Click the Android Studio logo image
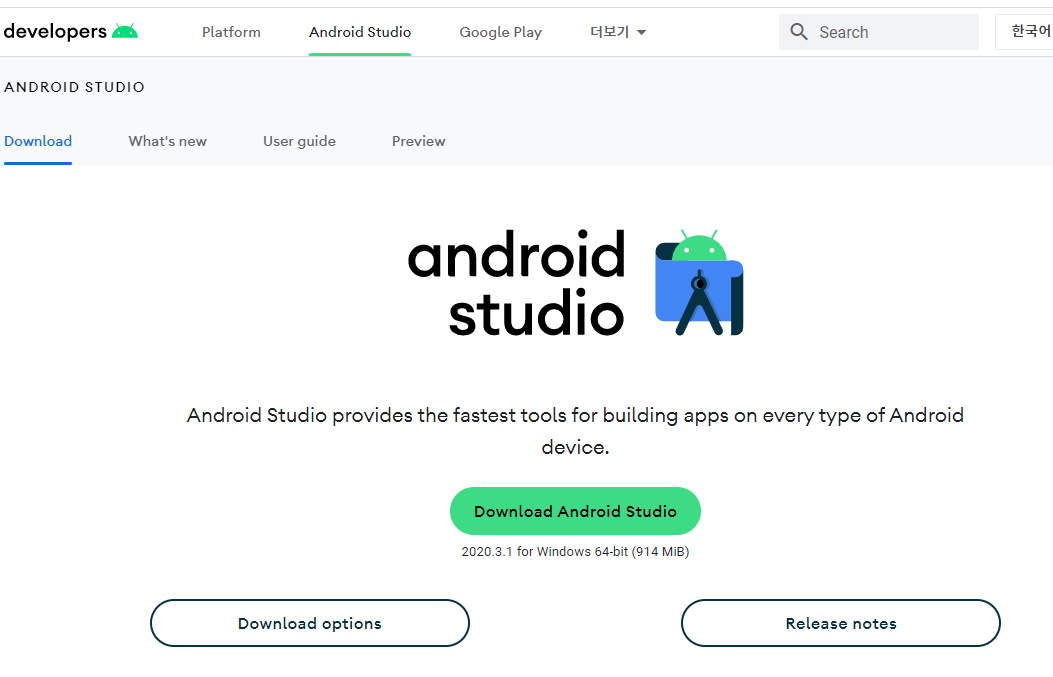Image resolution: width=1053 pixels, height=677 pixels. (x=575, y=283)
